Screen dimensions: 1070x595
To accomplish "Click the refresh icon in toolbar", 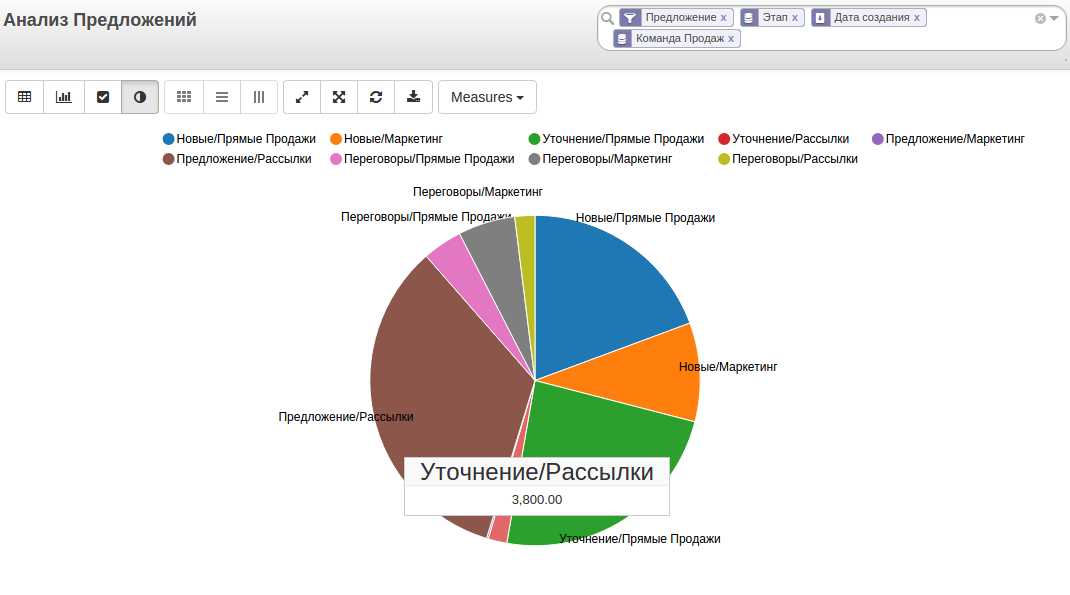I will [x=376, y=97].
